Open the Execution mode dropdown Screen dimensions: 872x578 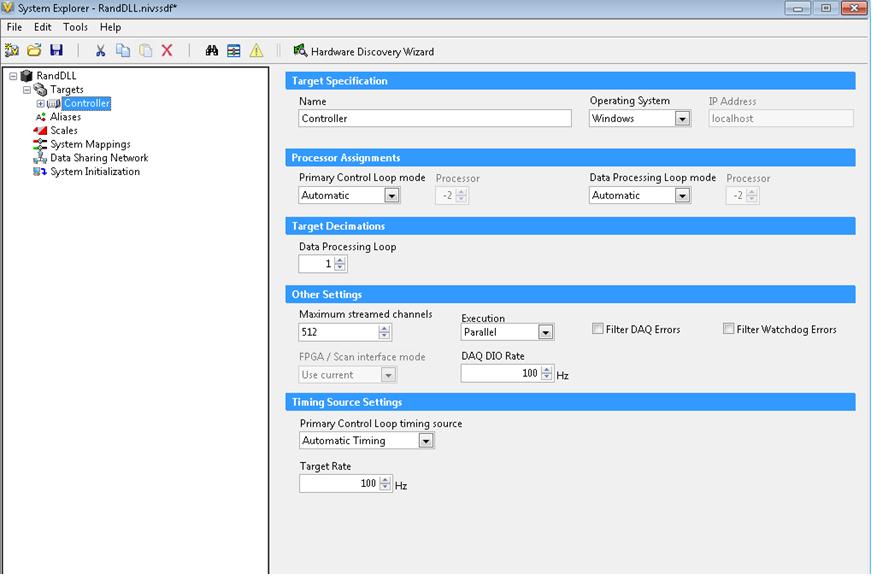545,332
